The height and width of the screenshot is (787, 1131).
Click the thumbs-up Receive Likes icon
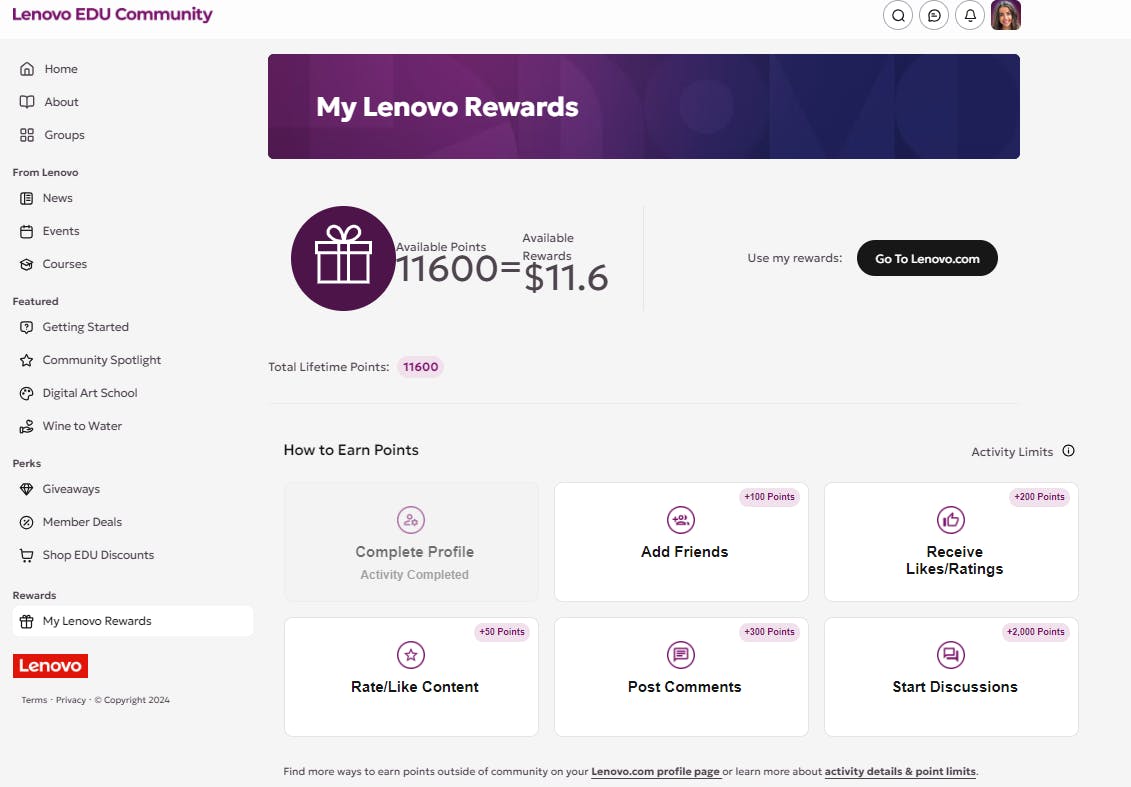[951, 519]
